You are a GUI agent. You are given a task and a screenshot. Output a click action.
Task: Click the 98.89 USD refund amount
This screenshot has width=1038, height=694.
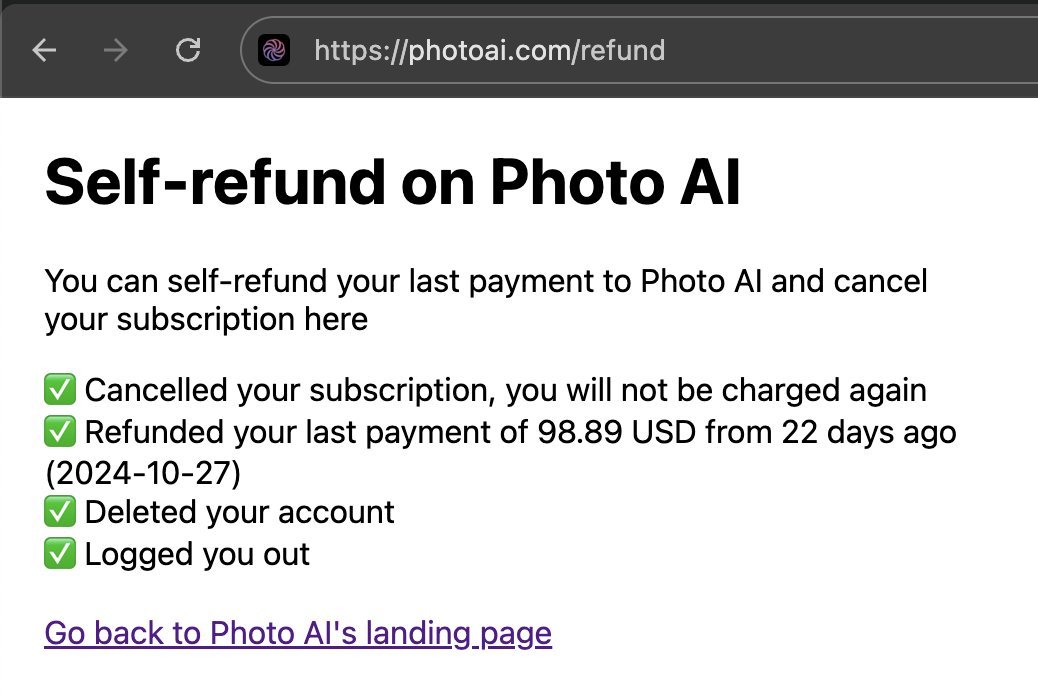(x=616, y=432)
